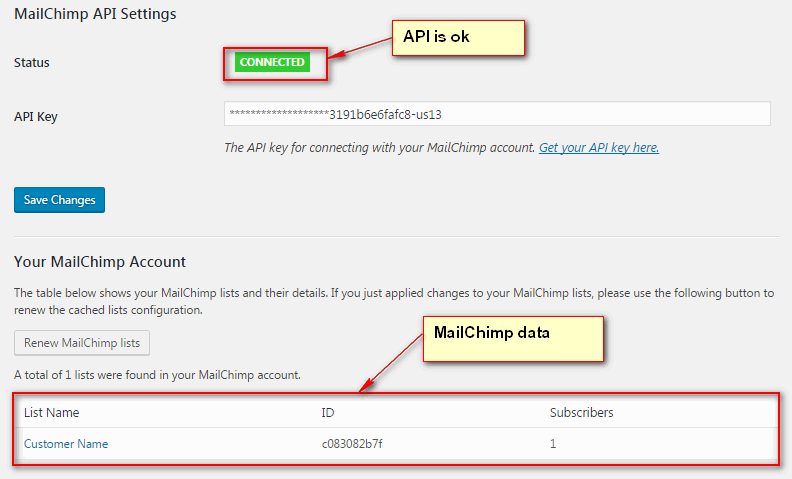Click the MailChimp API Settings heading
Viewport: 792px width, 479px height.
95,14
